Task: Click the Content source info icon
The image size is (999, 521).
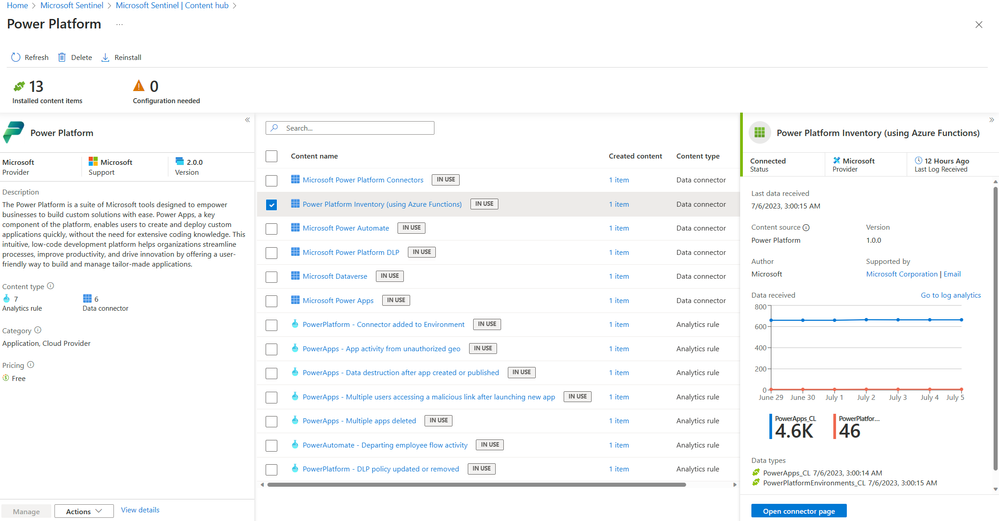Action: tap(806, 227)
